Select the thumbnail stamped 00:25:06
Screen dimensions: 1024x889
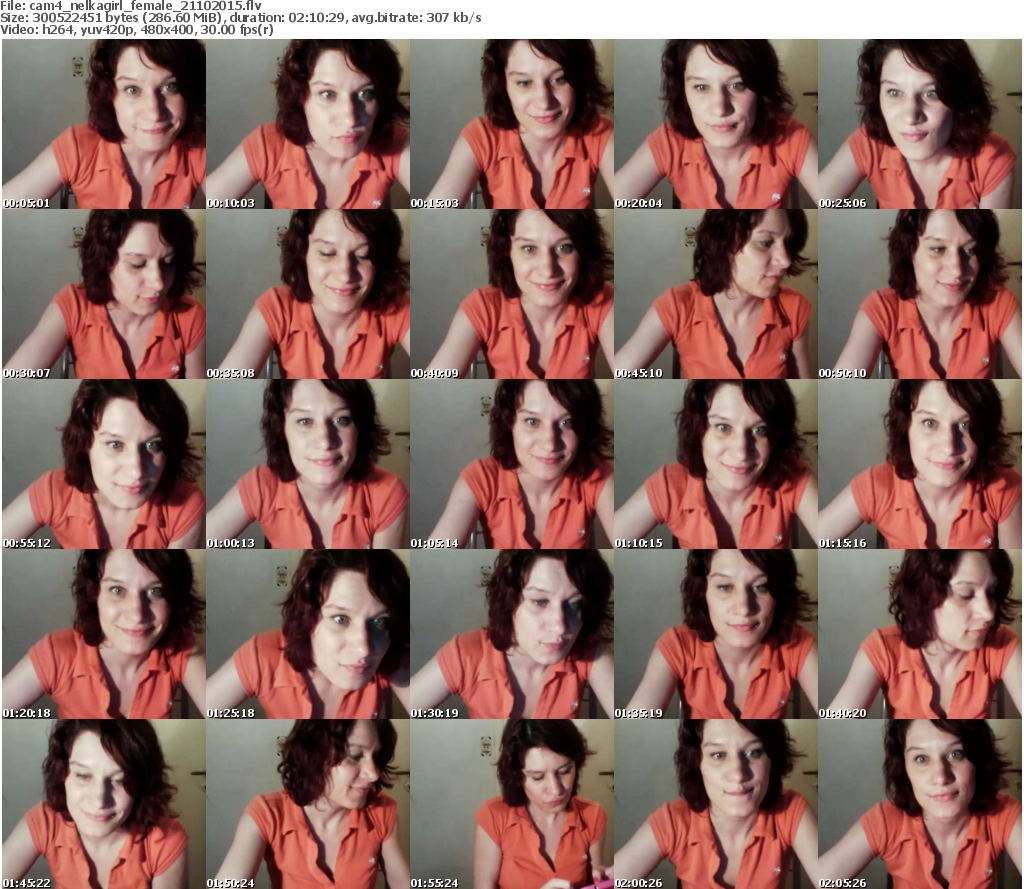(920, 124)
